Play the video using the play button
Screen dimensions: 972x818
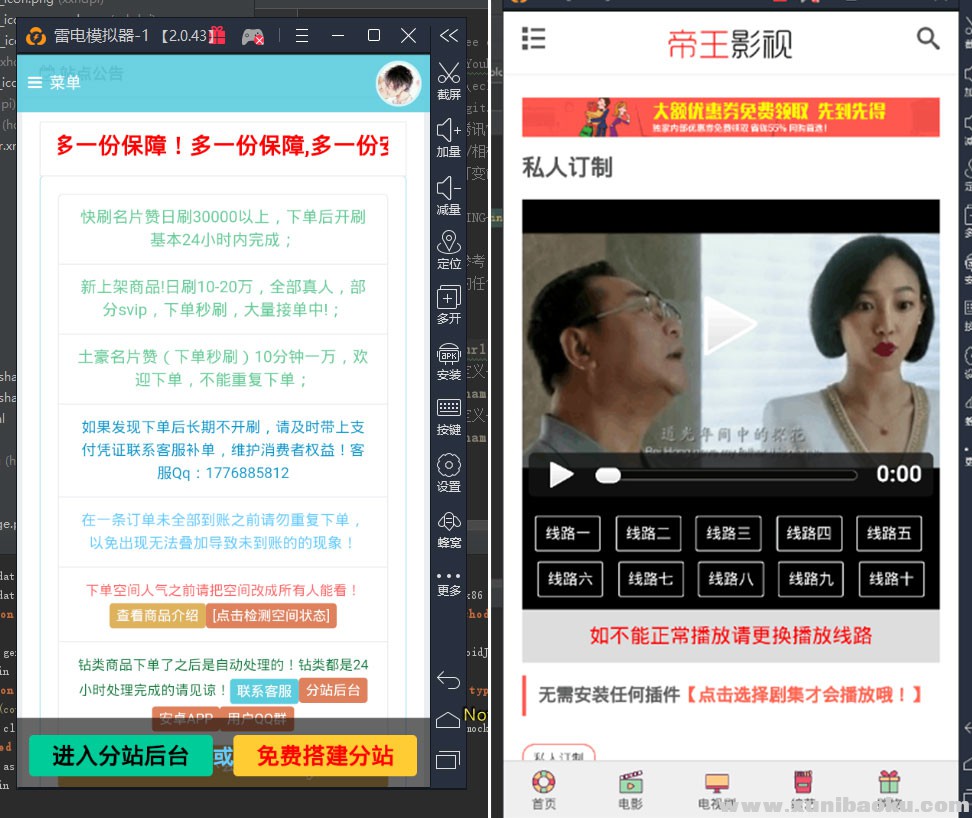562,474
